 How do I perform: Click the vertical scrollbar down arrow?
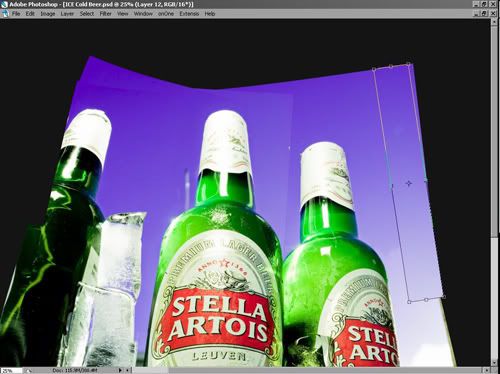pos(494,363)
